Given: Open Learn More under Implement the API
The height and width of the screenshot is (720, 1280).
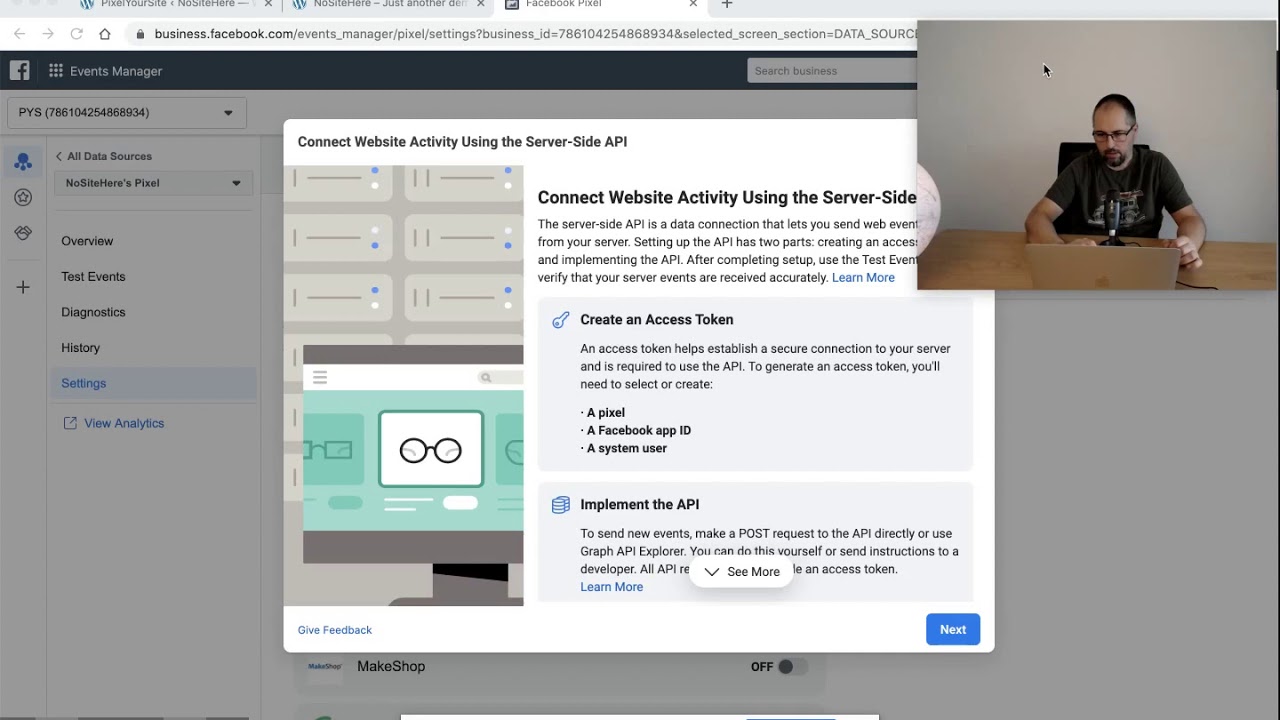Looking at the screenshot, I should pos(612,587).
